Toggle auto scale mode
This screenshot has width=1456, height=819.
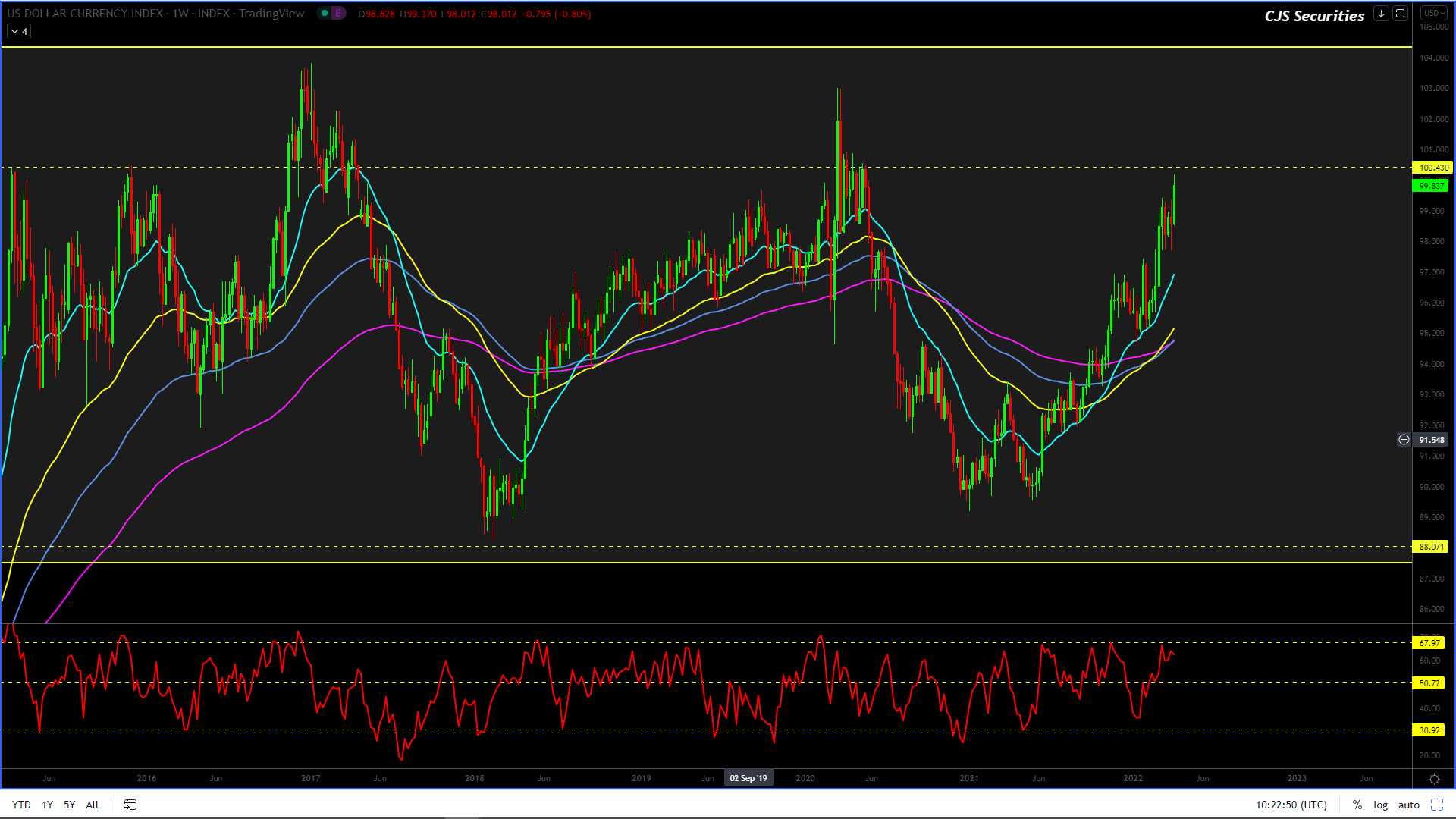click(1408, 805)
